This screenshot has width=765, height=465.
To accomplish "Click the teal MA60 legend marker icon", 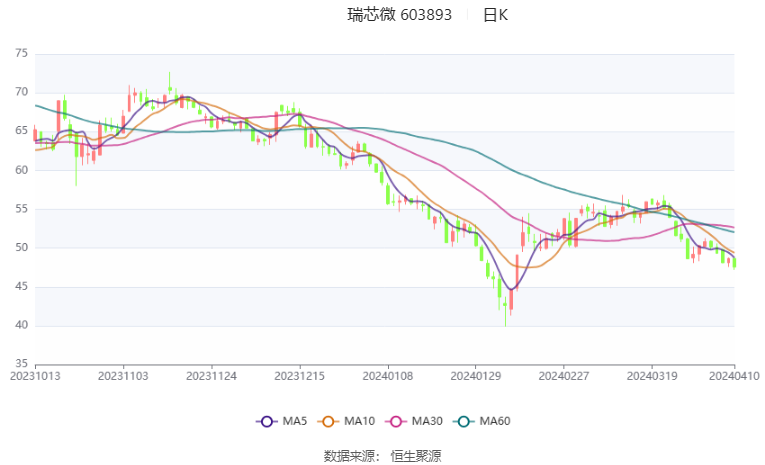I will 466,421.
